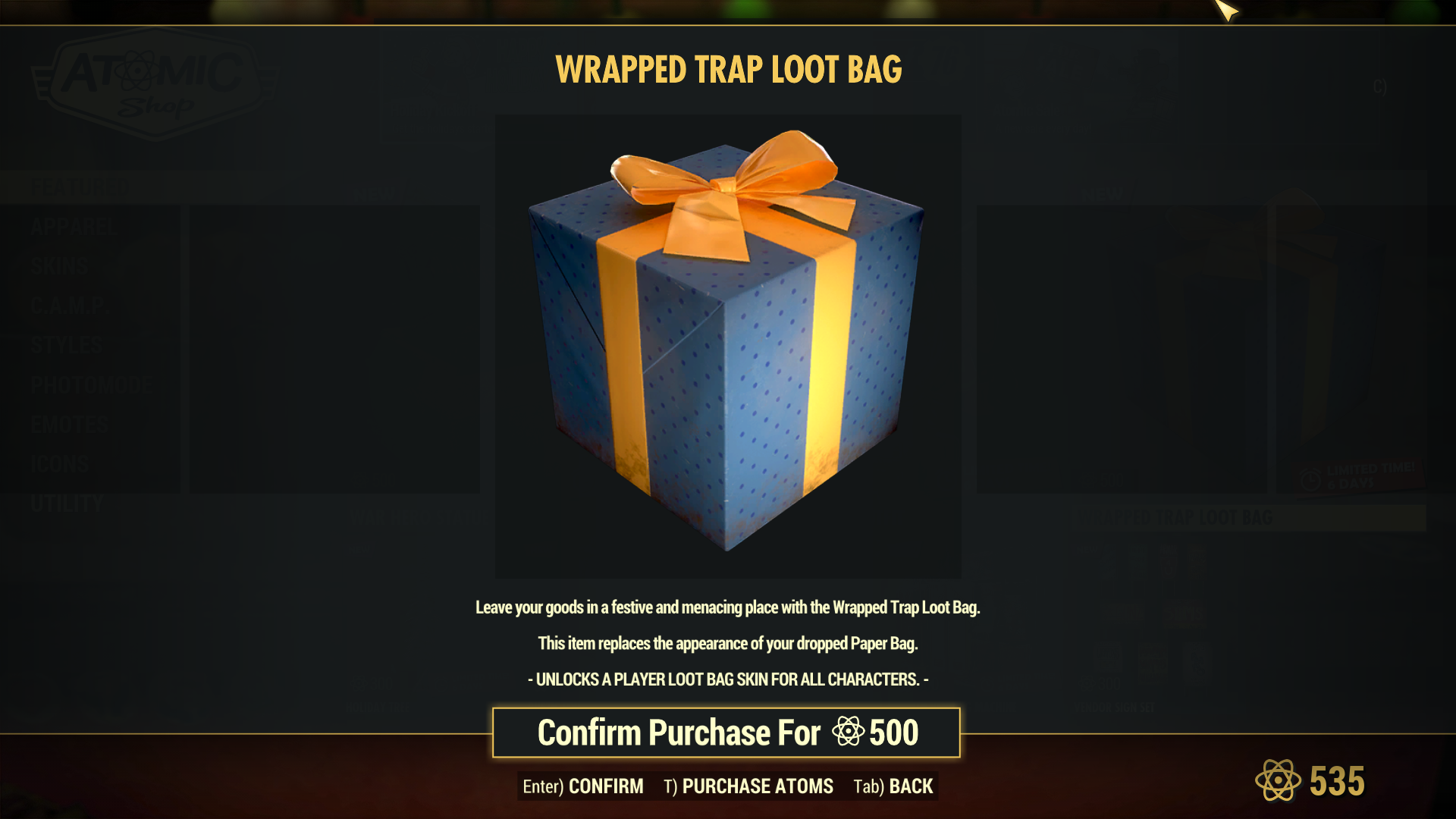This screenshot has width=1456, height=819.
Task: Select the C.A.M.P. category
Action: point(71,306)
